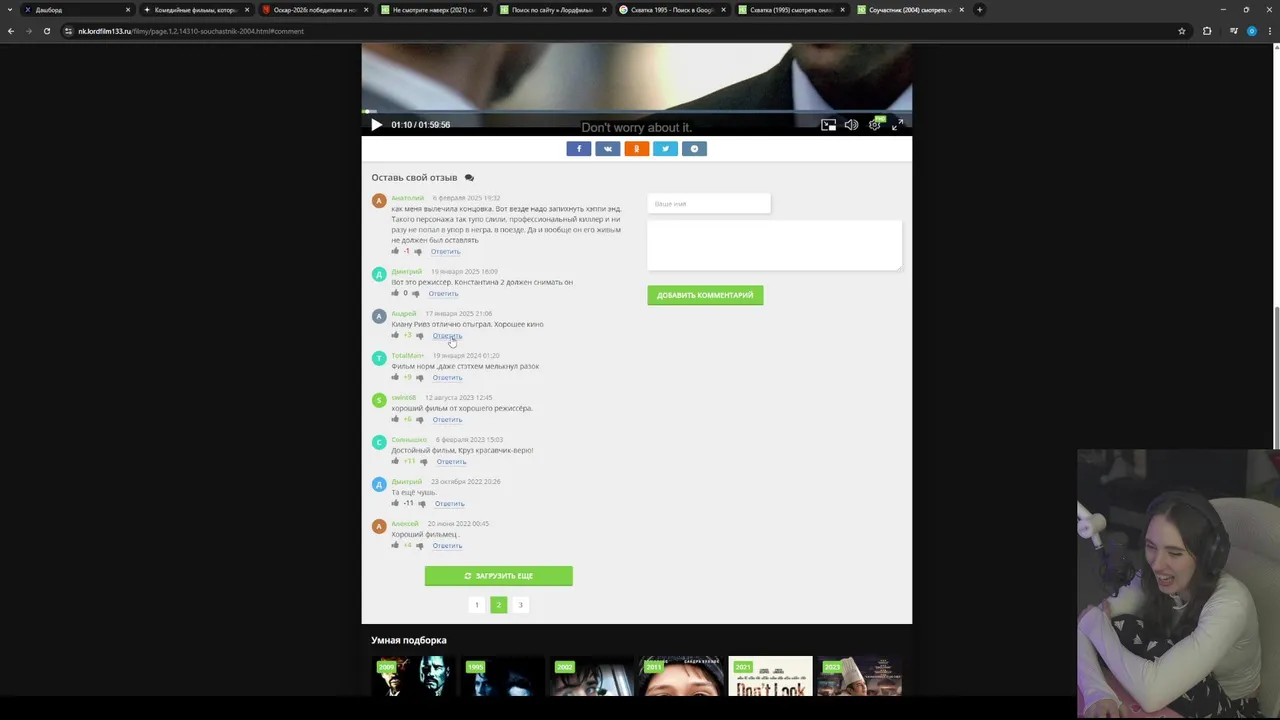The image size is (1280, 720).
Task: Open player quality settings gear
Action: (875, 125)
